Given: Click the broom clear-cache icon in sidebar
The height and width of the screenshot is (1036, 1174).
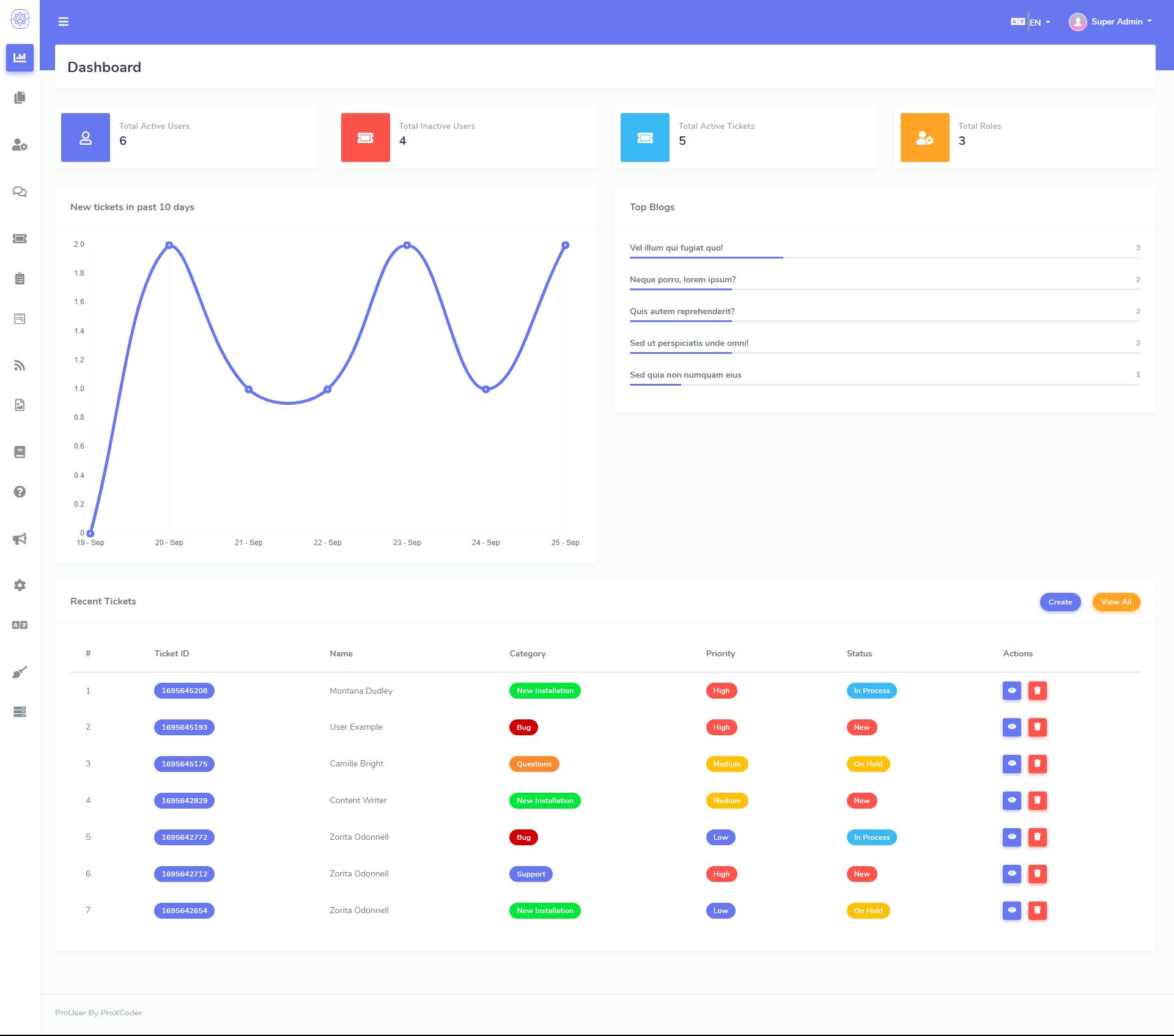Looking at the screenshot, I should 20,672.
